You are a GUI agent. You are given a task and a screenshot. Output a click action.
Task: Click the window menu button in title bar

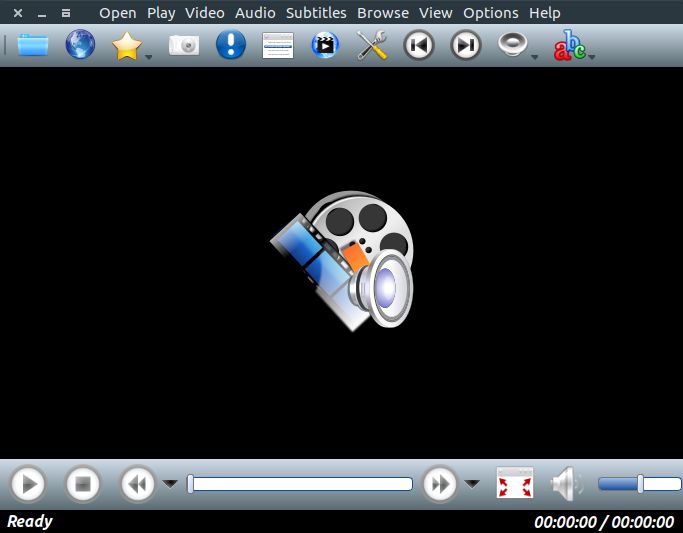(x=66, y=13)
